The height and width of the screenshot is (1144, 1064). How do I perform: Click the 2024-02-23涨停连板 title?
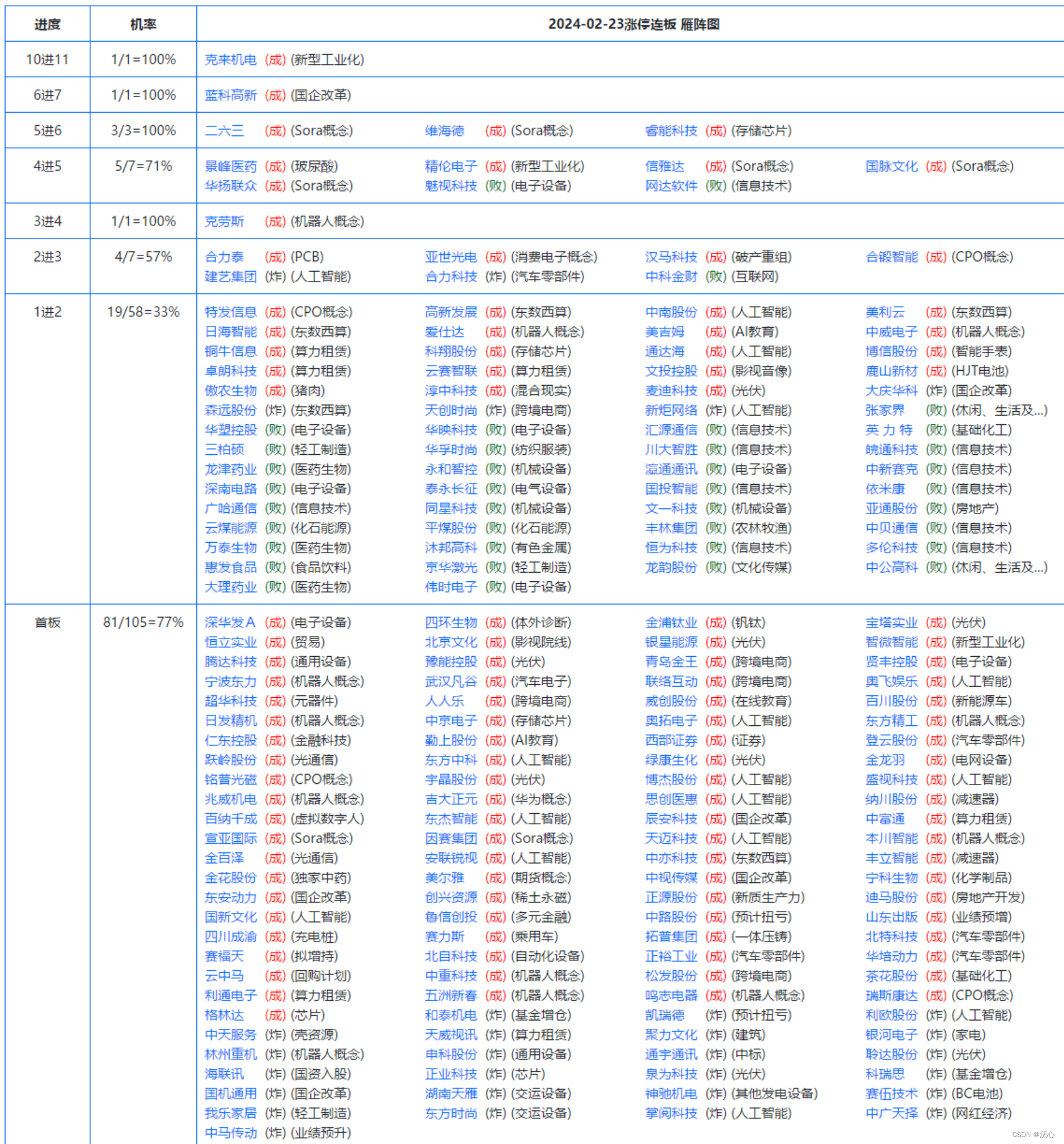point(634,24)
